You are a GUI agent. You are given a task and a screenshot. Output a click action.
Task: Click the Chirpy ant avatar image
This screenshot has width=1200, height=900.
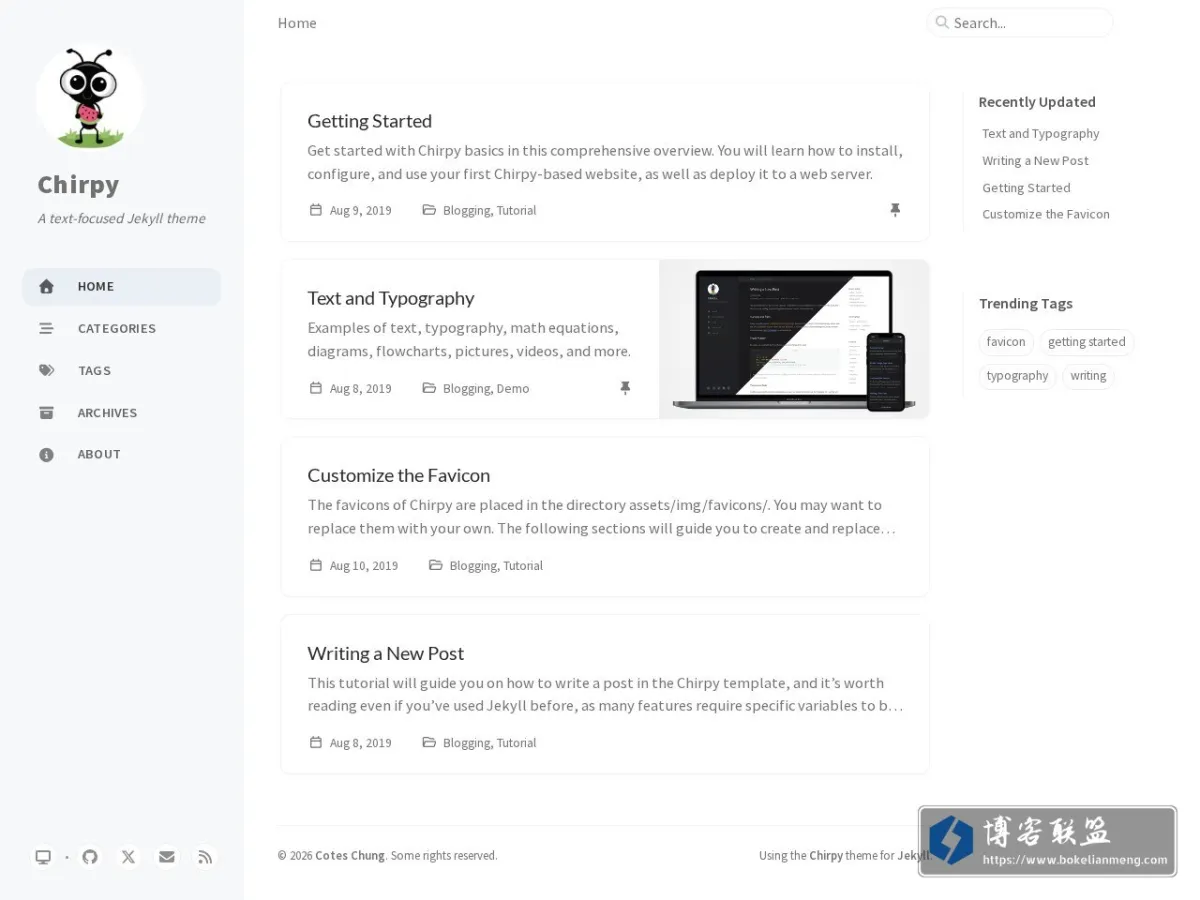[x=89, y=98]
